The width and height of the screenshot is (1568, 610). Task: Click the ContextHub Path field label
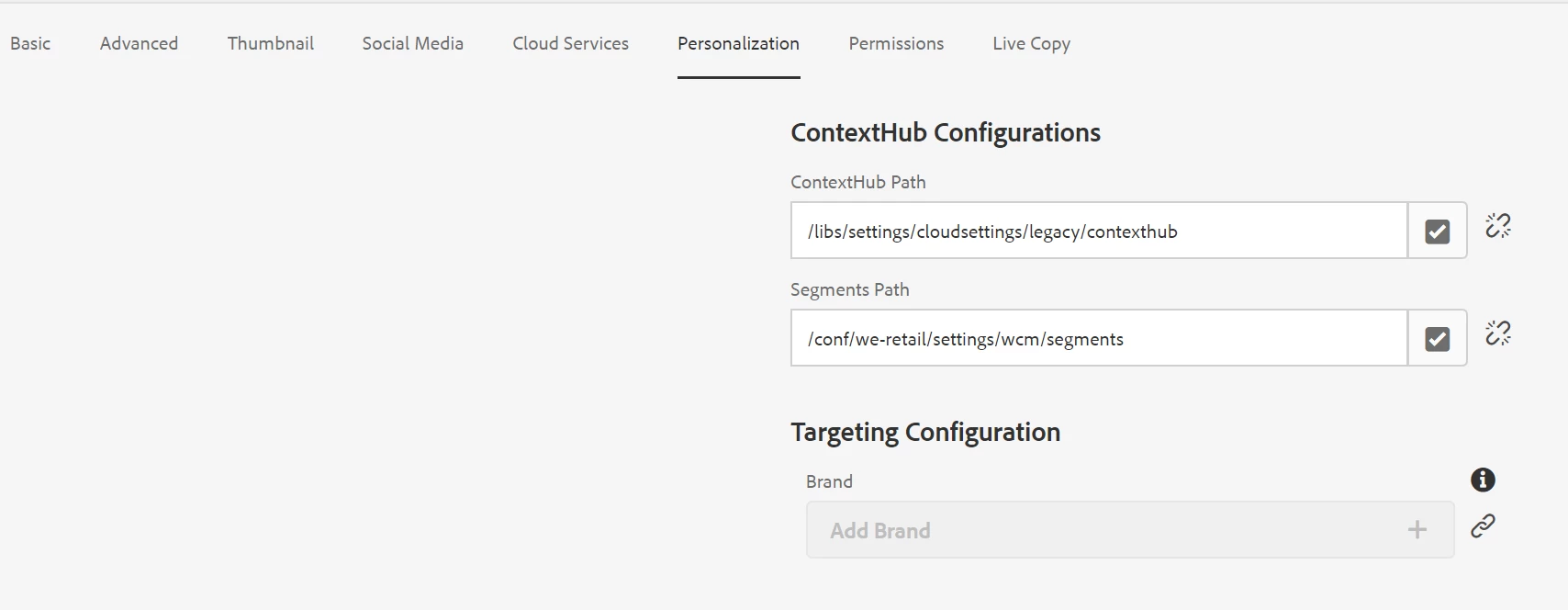pyautogui.click(x=857, y=182)
